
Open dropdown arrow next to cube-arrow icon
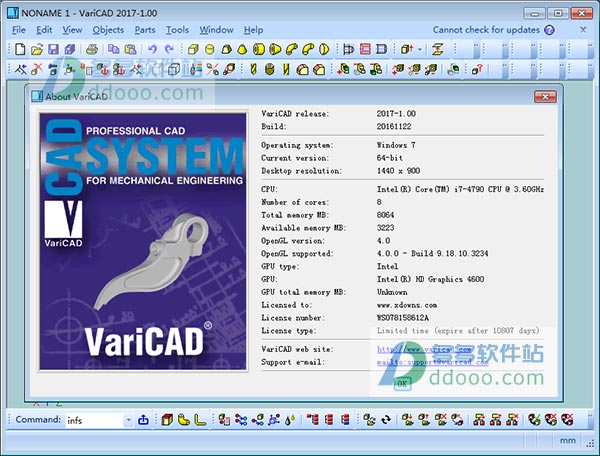[420, 49]
